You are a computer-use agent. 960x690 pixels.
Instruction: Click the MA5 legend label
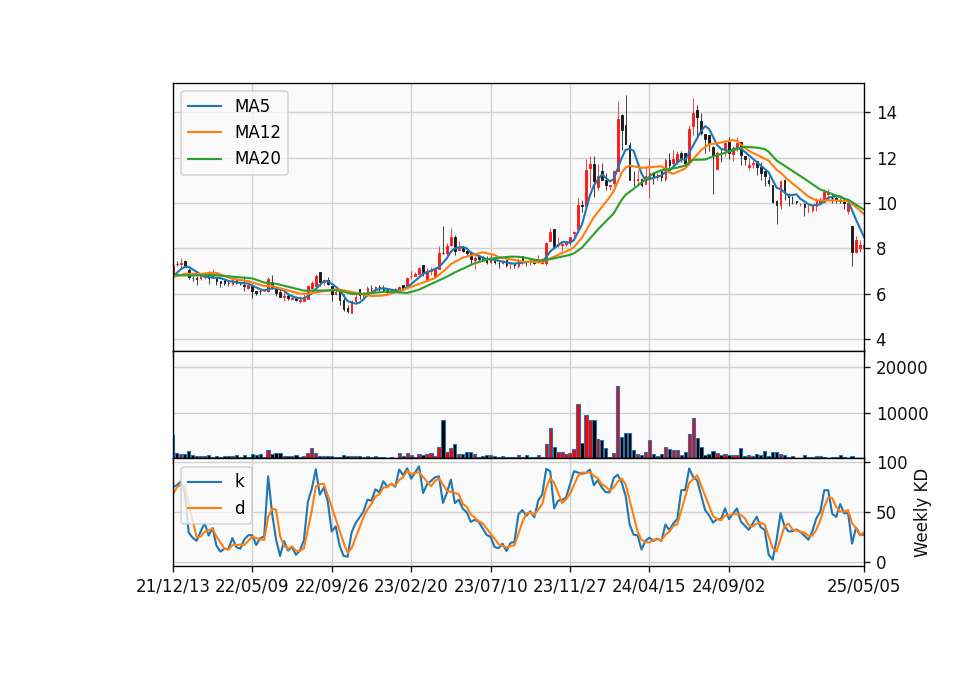point(252,106)
